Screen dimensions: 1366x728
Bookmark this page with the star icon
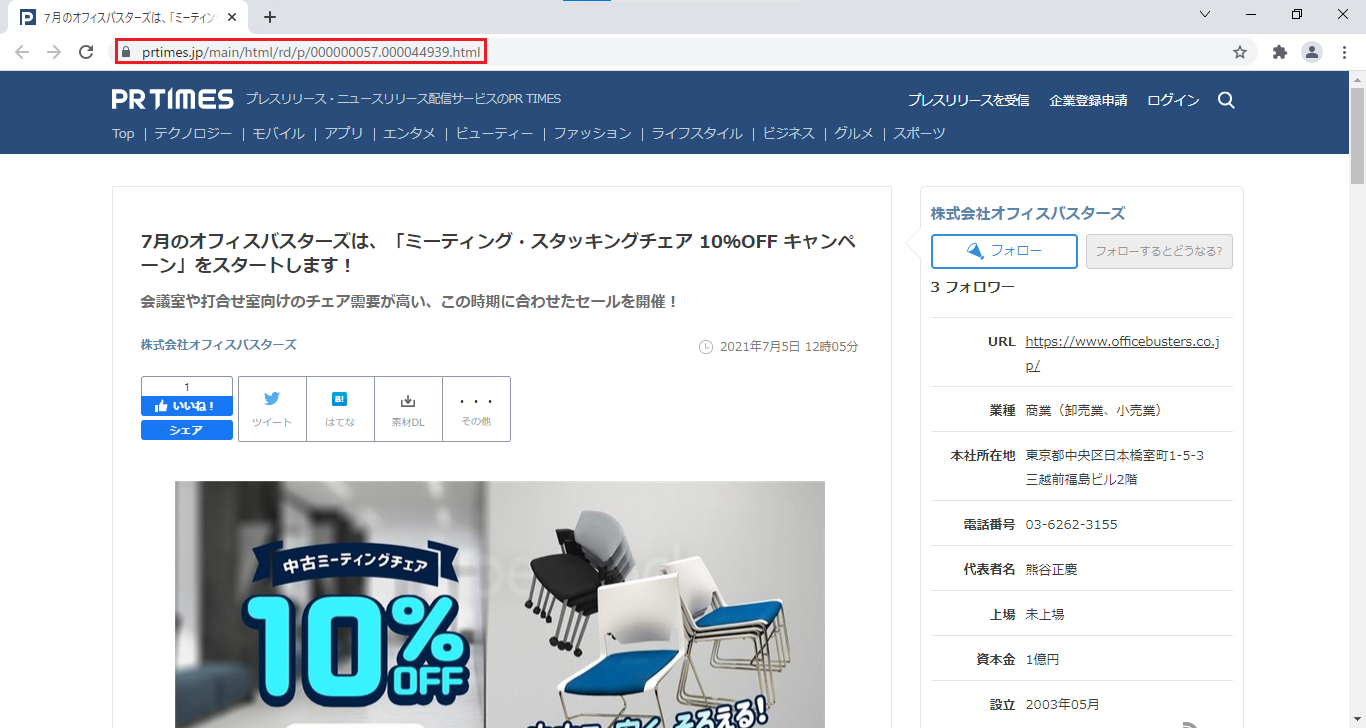click(x=1240, y=52)
